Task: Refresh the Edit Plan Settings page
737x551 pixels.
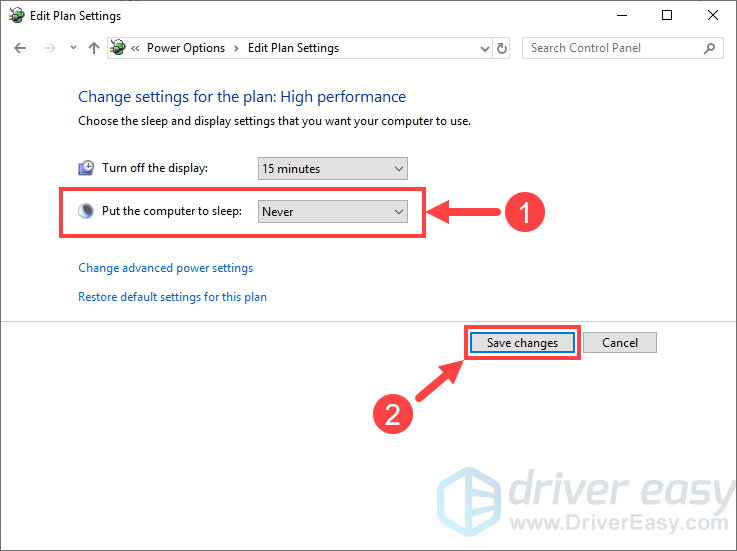Action: click(502, 48)
